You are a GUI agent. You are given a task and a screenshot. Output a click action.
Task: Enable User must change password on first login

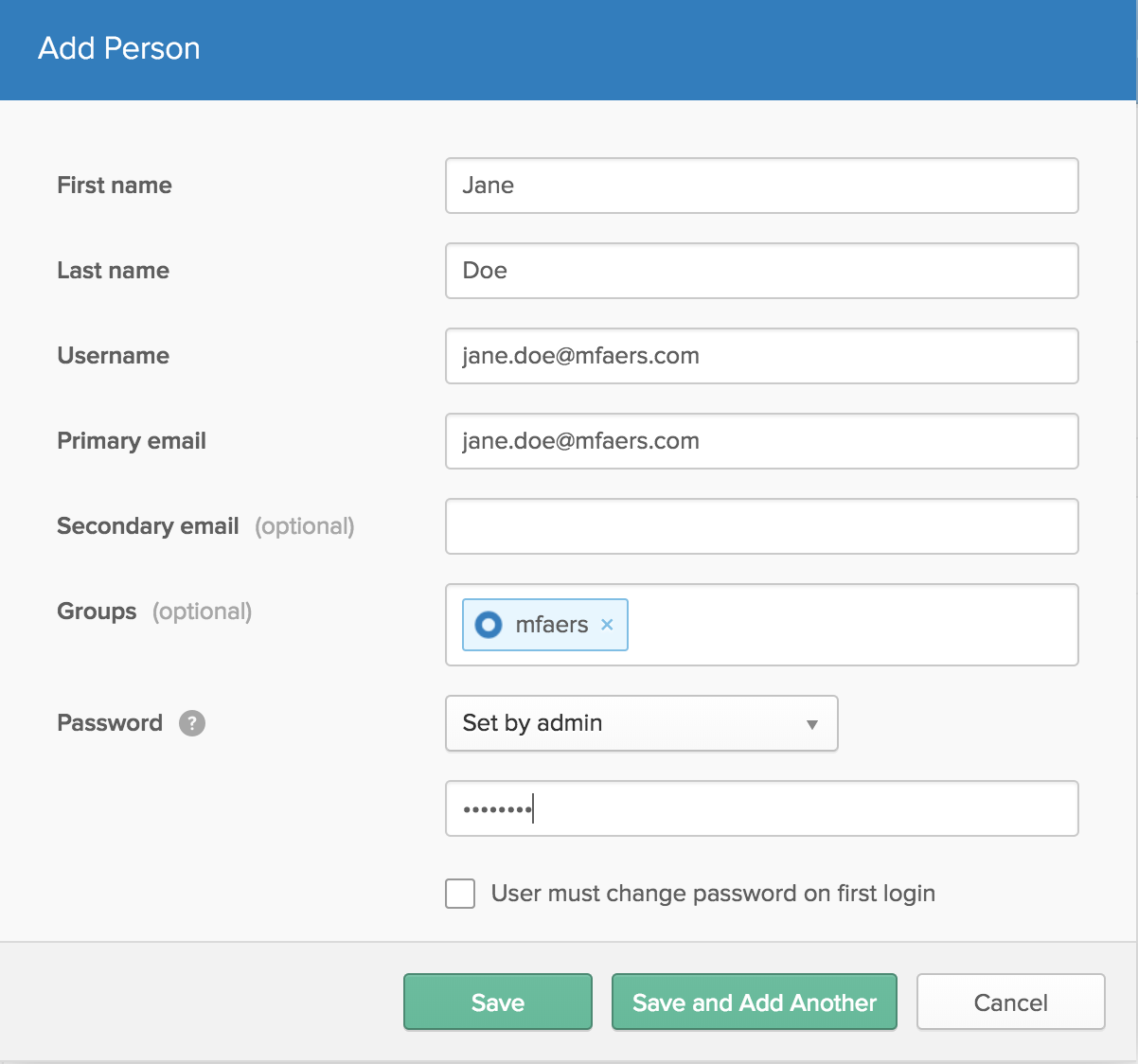coord(460,894)
